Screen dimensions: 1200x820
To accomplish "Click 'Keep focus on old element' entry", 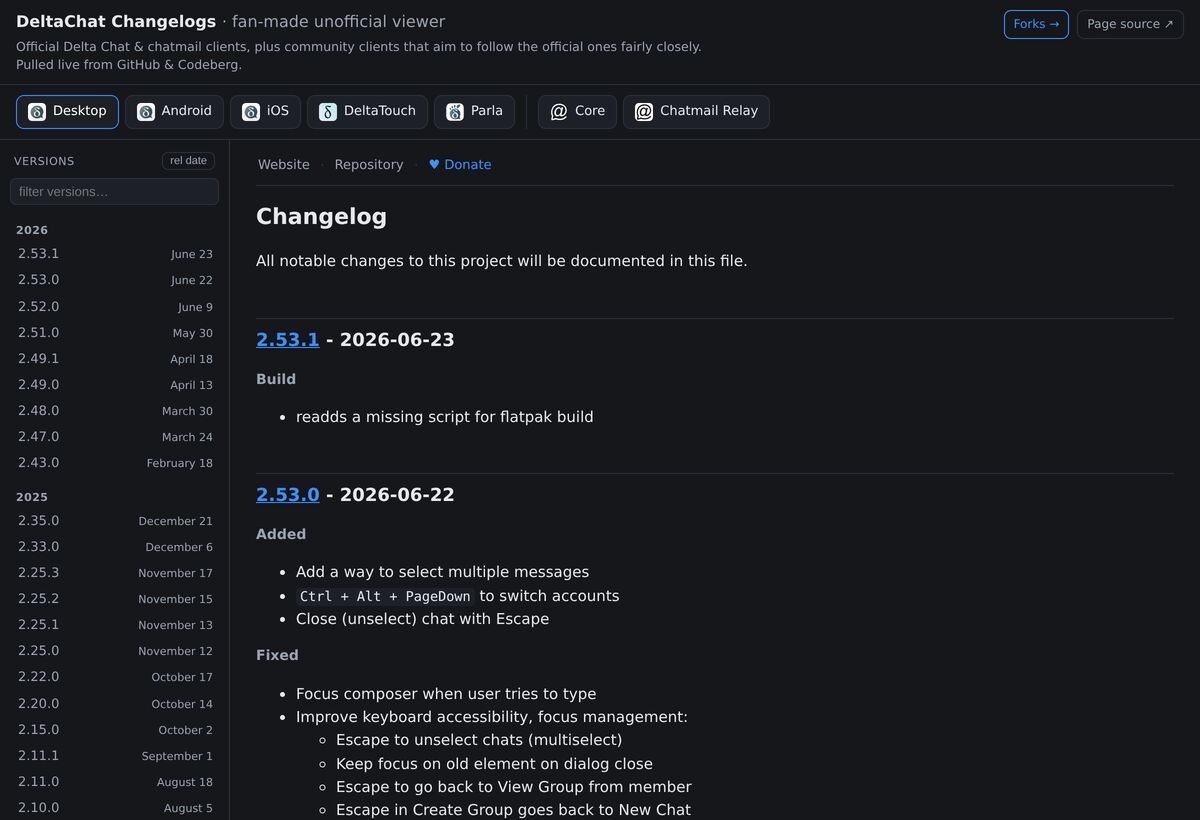I will (x=494, y=764).
